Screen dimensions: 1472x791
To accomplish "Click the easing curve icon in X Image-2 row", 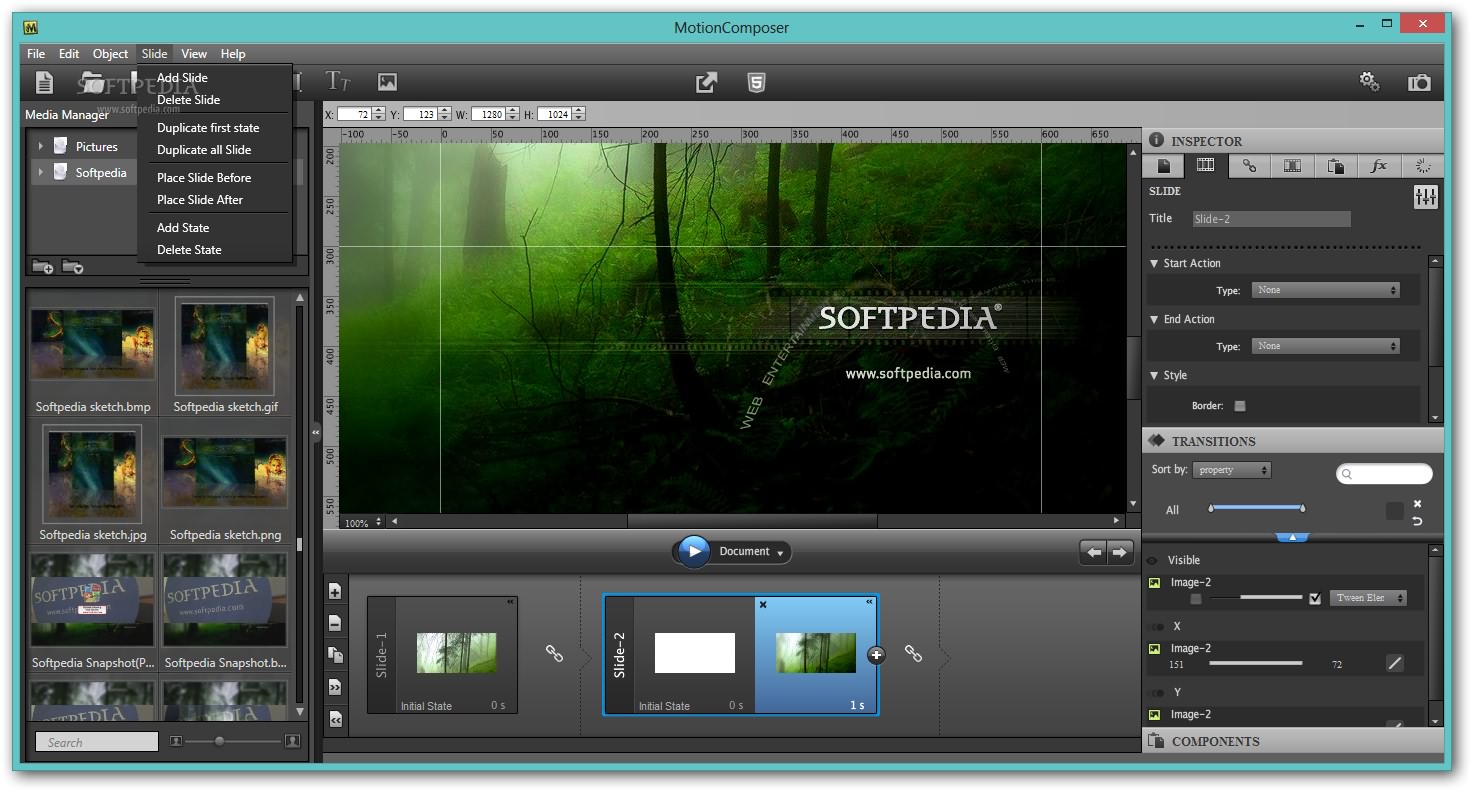I will [1395, 663].
